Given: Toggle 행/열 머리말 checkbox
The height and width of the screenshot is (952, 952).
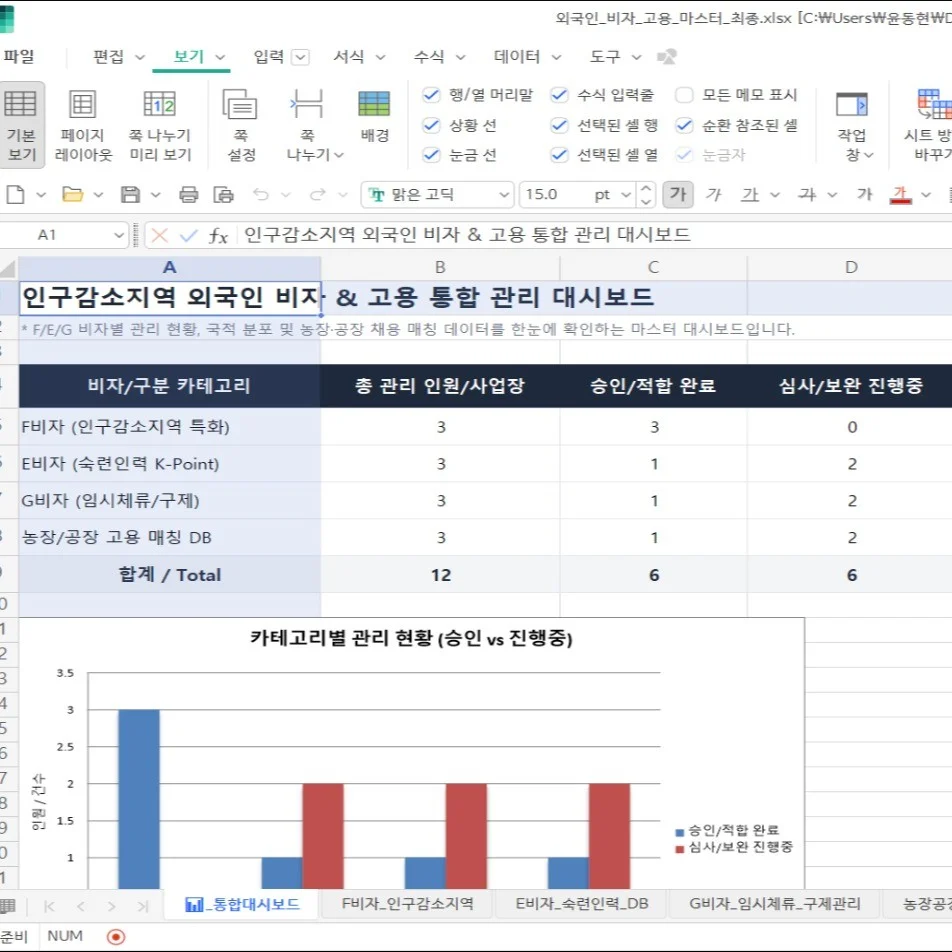Looking at the screenshot, I should click(431, 95).
